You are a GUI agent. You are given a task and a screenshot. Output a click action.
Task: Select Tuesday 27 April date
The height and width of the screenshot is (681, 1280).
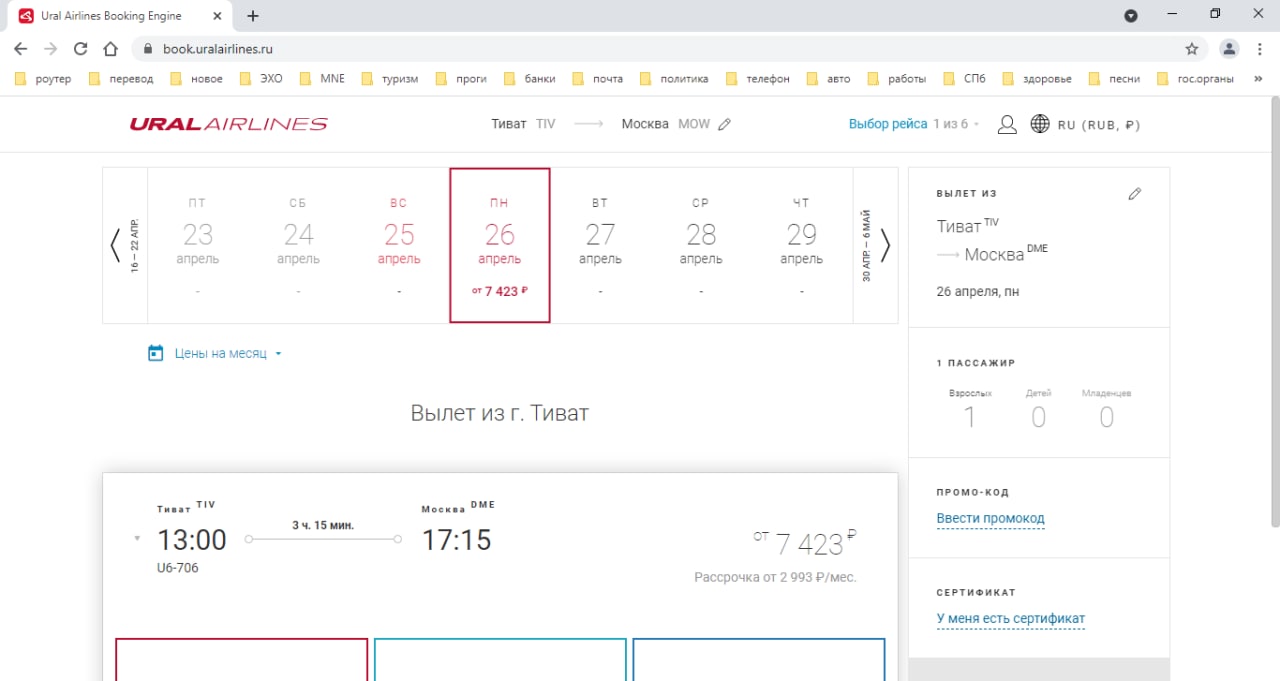(x=600, y=246)
